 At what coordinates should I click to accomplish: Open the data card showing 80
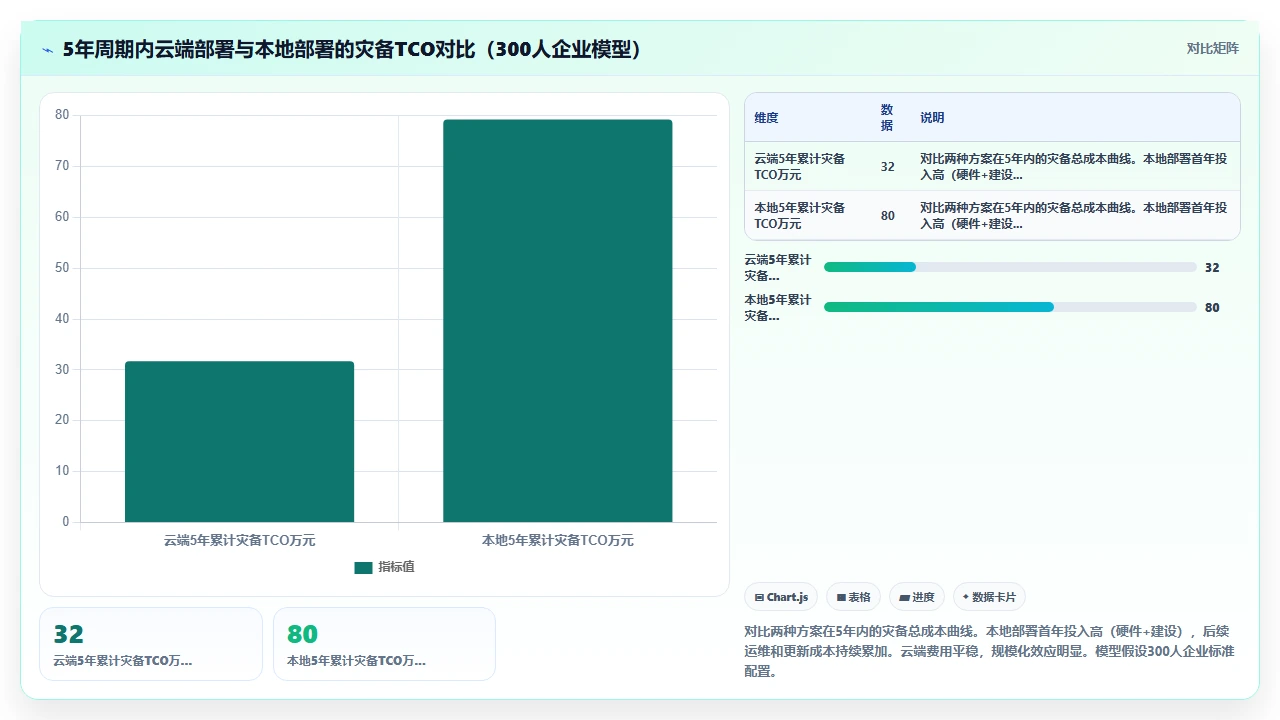(x=384, y=644)
